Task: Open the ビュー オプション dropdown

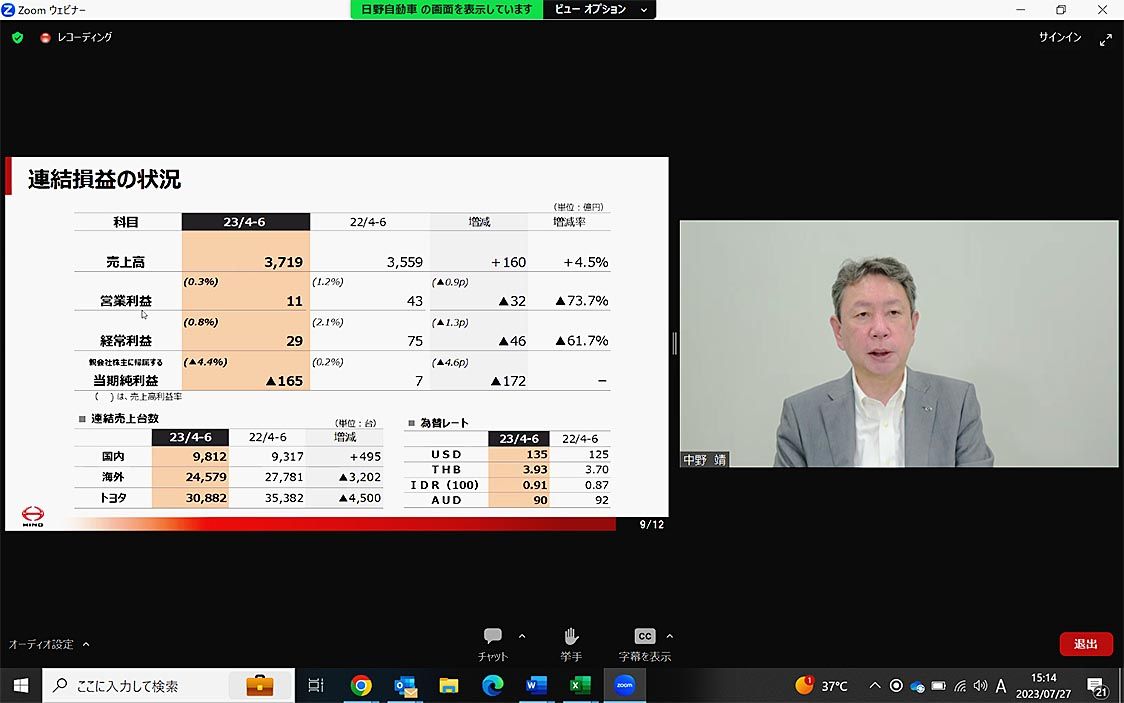Action: point(600,9)
